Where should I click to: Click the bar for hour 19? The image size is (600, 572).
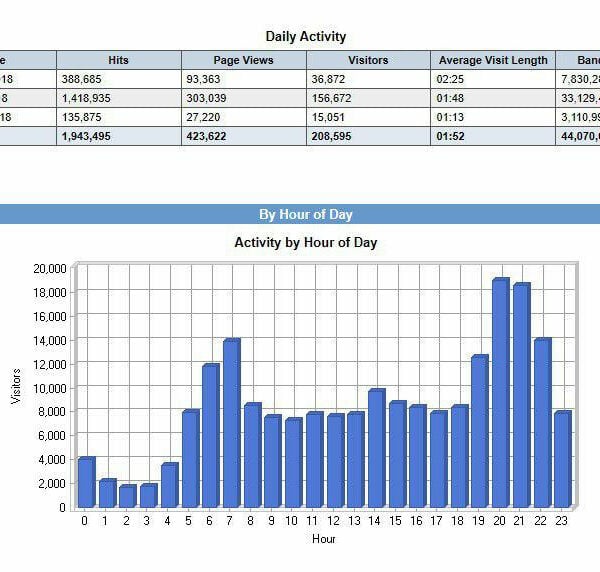(x=480, y=431)
